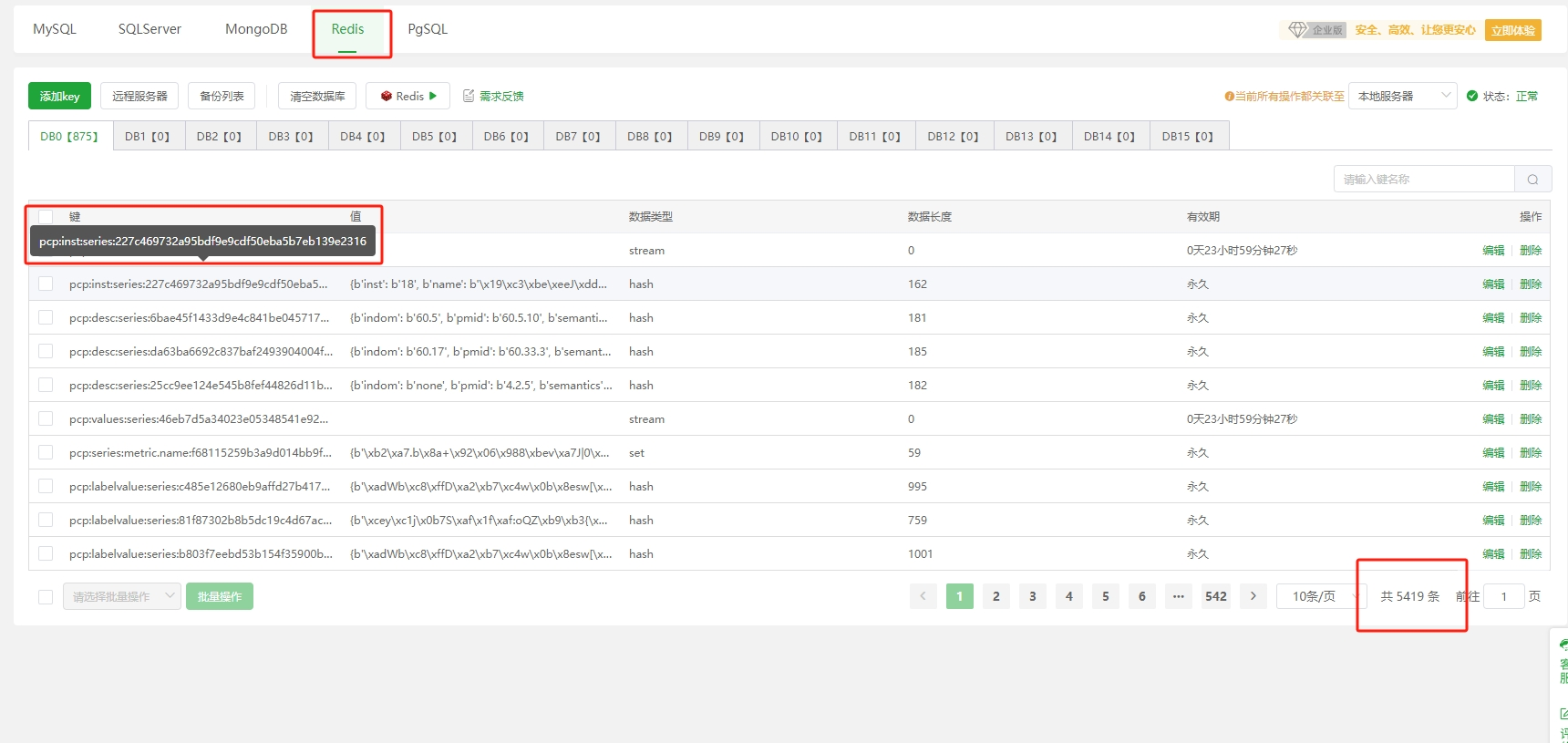1568x743 pixels.
Task: Select the DB0 [875] tab
Action: (70, 136)
